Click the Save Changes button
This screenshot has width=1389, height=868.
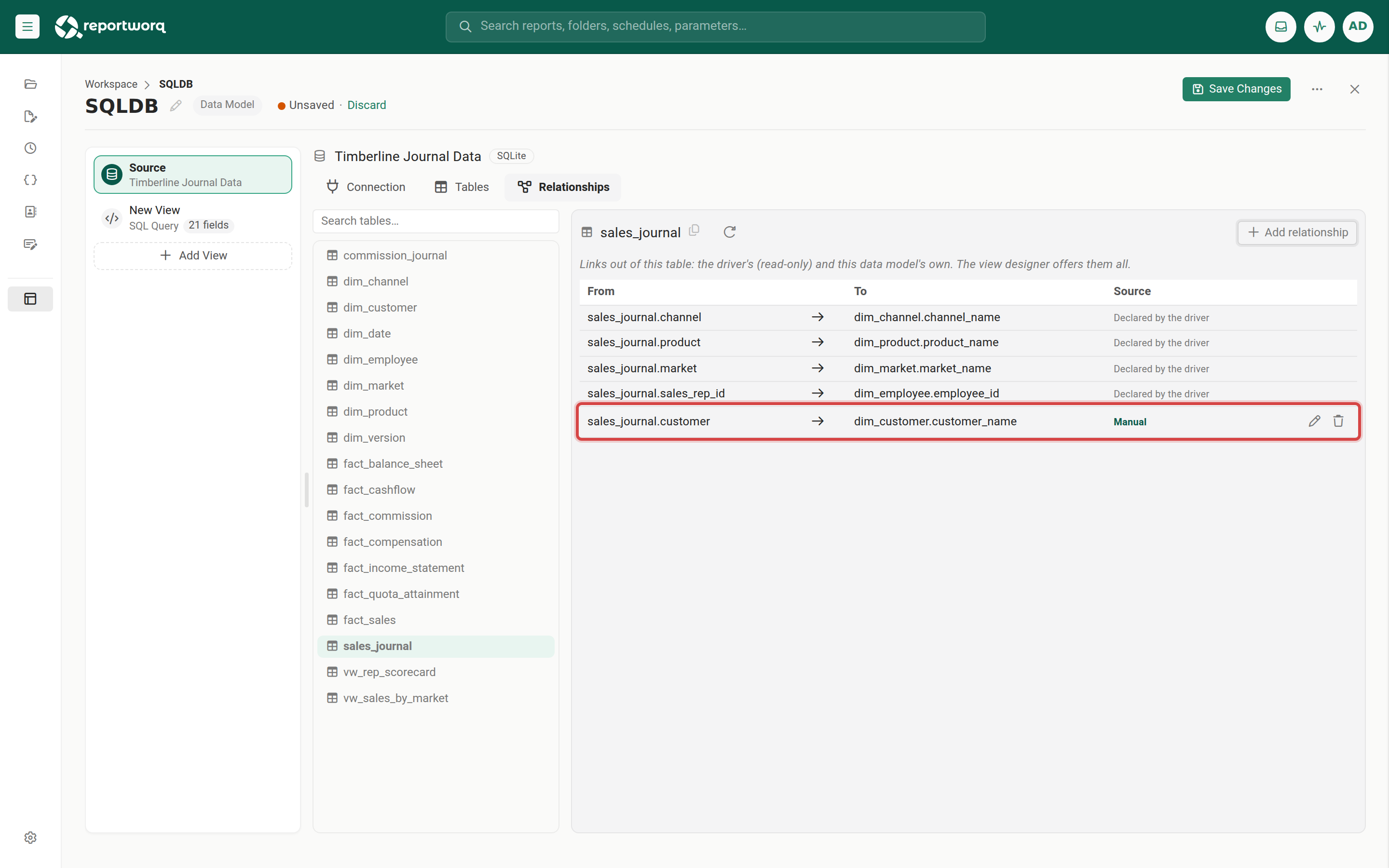point(1236,89)
